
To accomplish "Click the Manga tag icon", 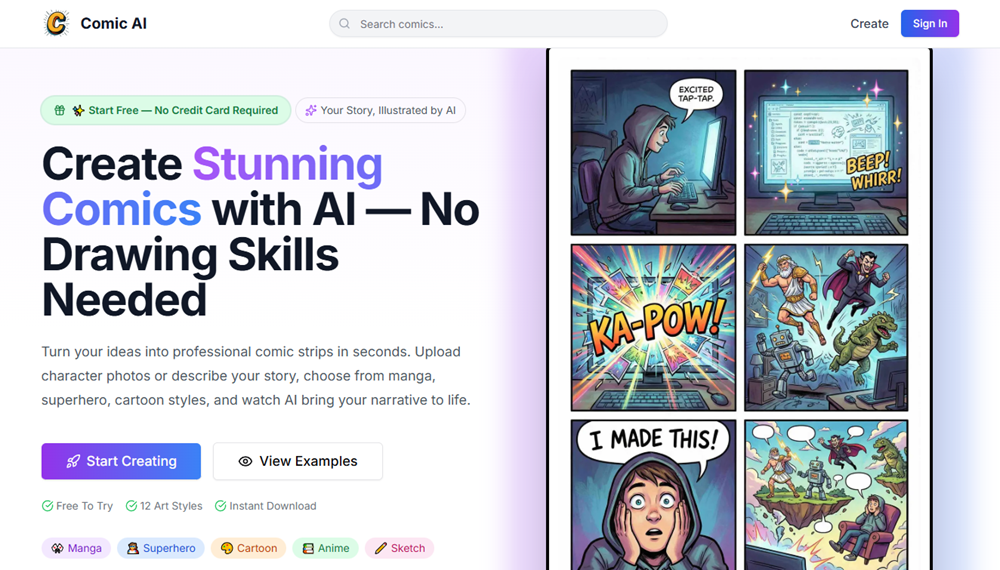I will (x=57, y=548).
